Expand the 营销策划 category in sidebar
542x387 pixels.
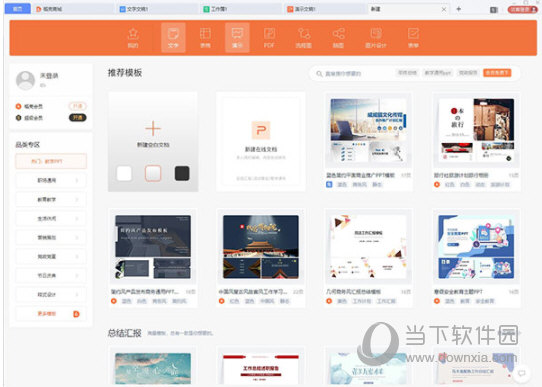[51, 237]
